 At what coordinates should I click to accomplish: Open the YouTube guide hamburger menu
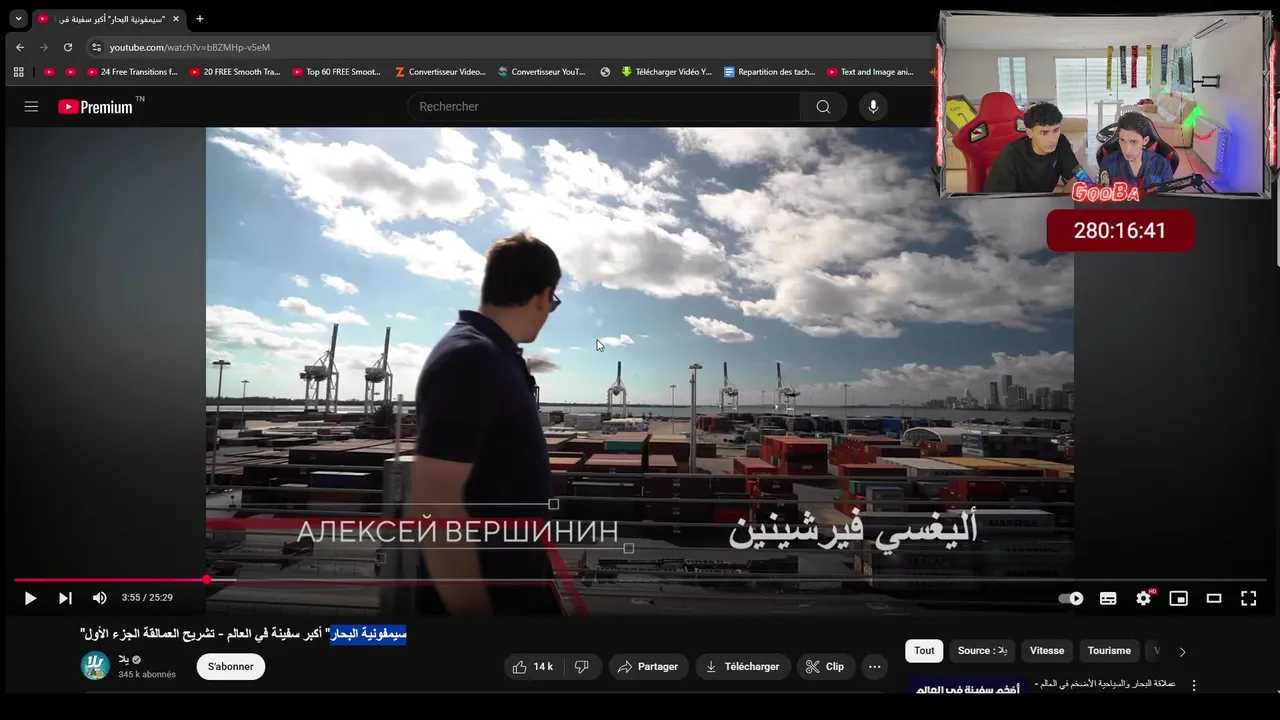pyautogui.click(x=31, y=107)
